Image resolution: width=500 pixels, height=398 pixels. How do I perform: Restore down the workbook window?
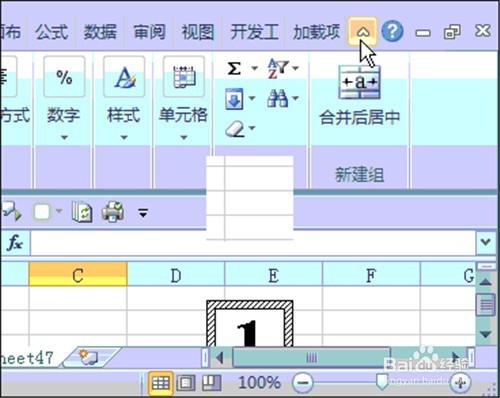point(452,32)
